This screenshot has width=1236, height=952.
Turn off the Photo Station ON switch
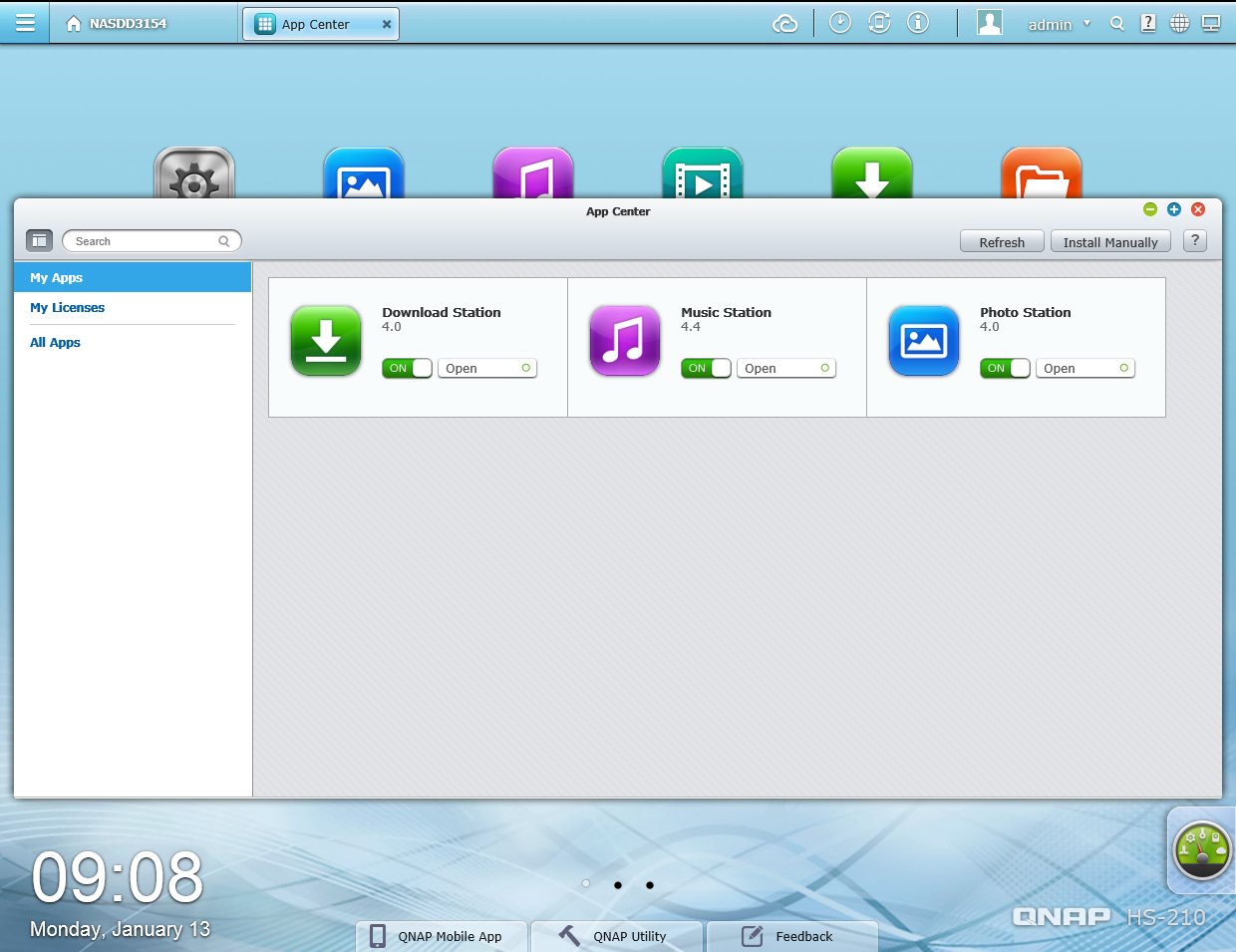(x=1005, y=368)
